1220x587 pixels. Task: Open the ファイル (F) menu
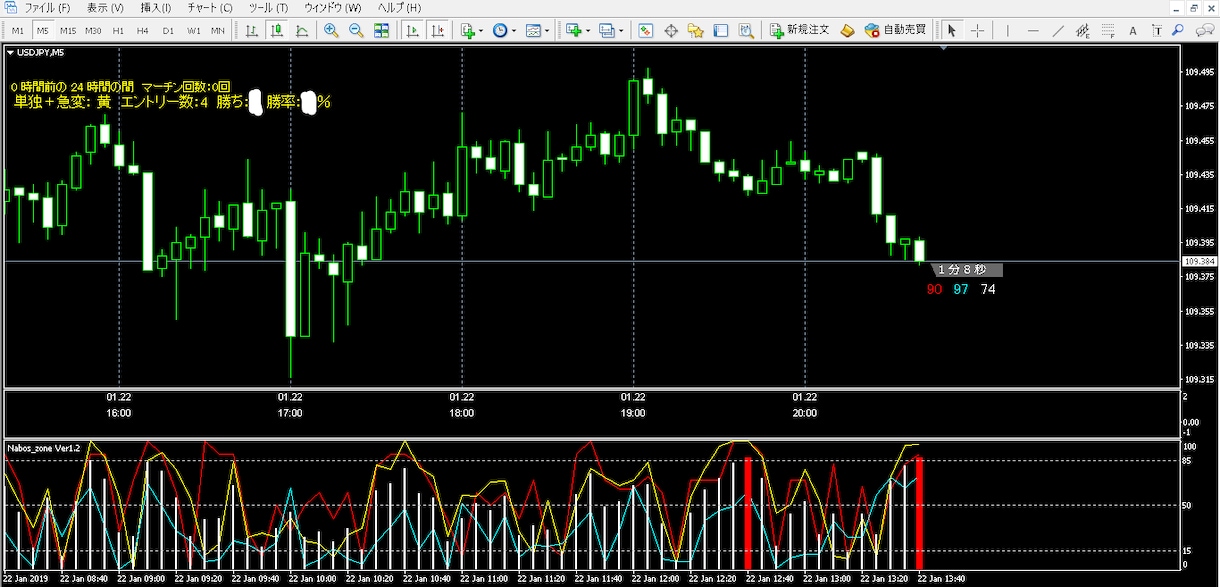(x=47, y=7)
